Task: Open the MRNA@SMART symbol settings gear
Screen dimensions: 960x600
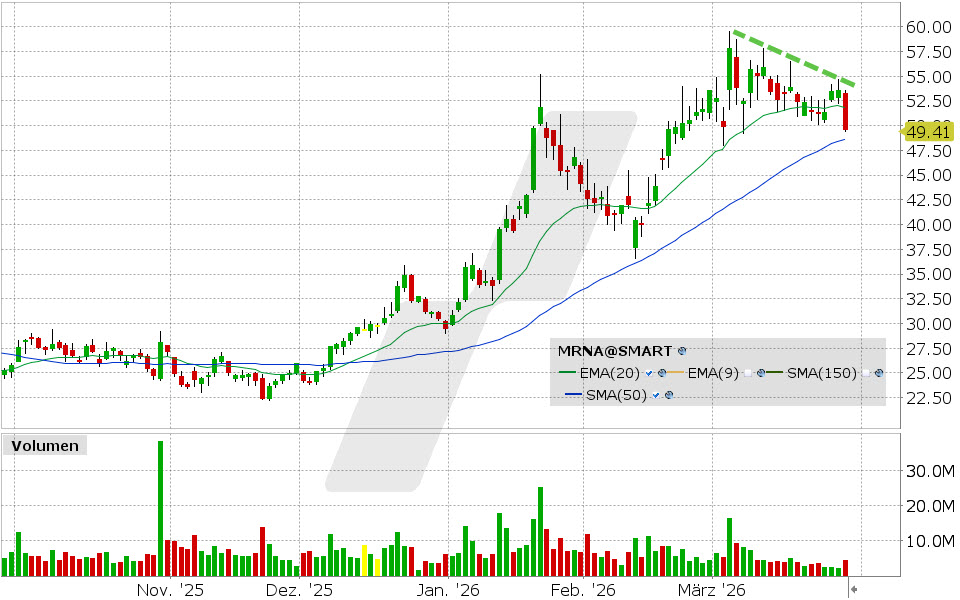Action: [681, 350]
